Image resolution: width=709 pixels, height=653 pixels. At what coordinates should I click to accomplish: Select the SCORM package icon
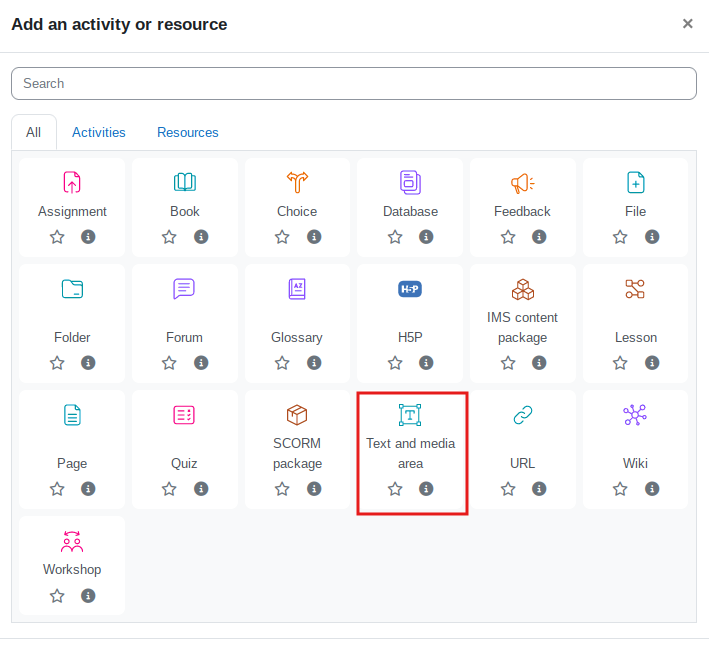pos(297,415)
